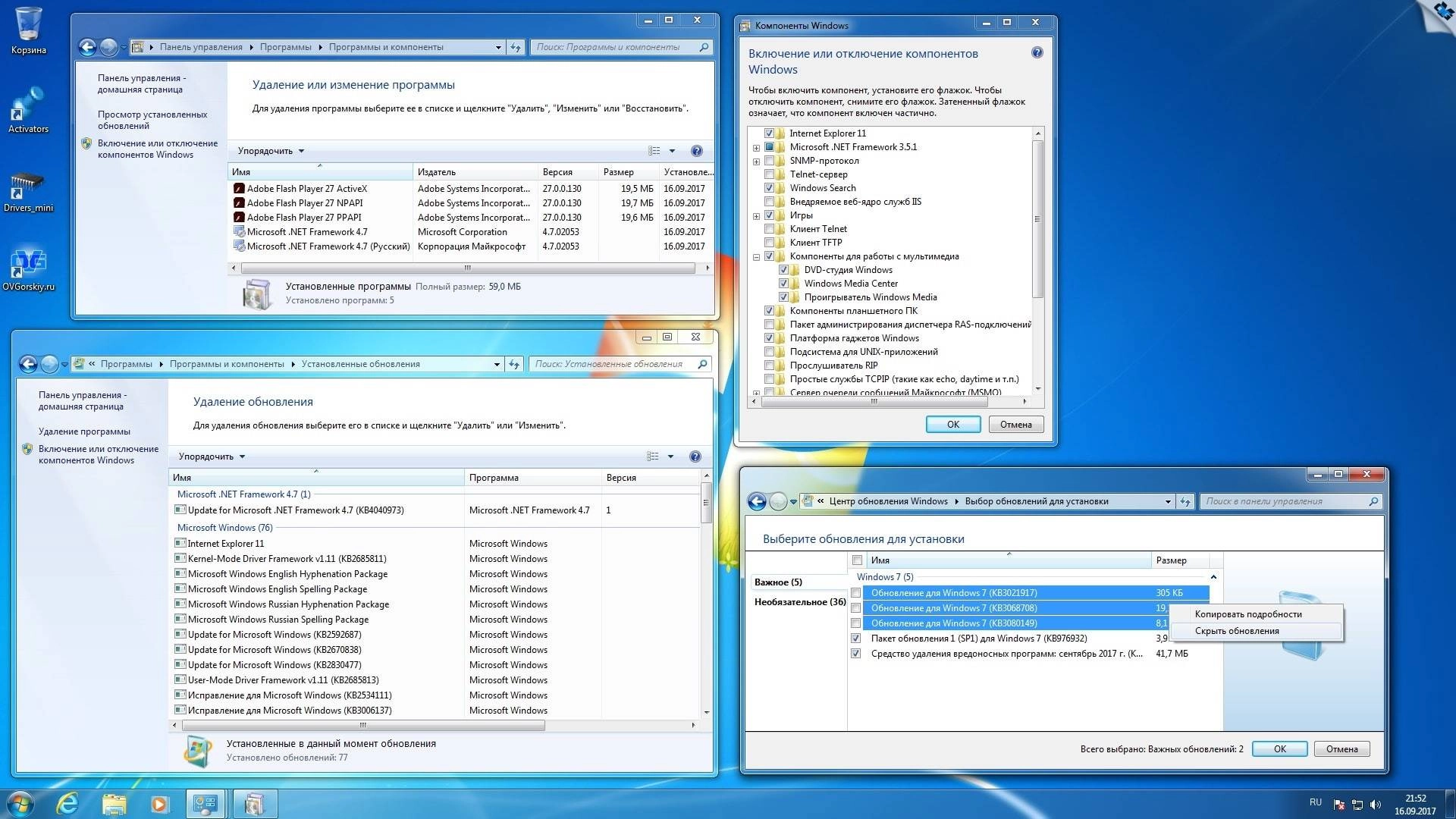
Task: Expand the Игры tree node
Action: coord(756,215)
